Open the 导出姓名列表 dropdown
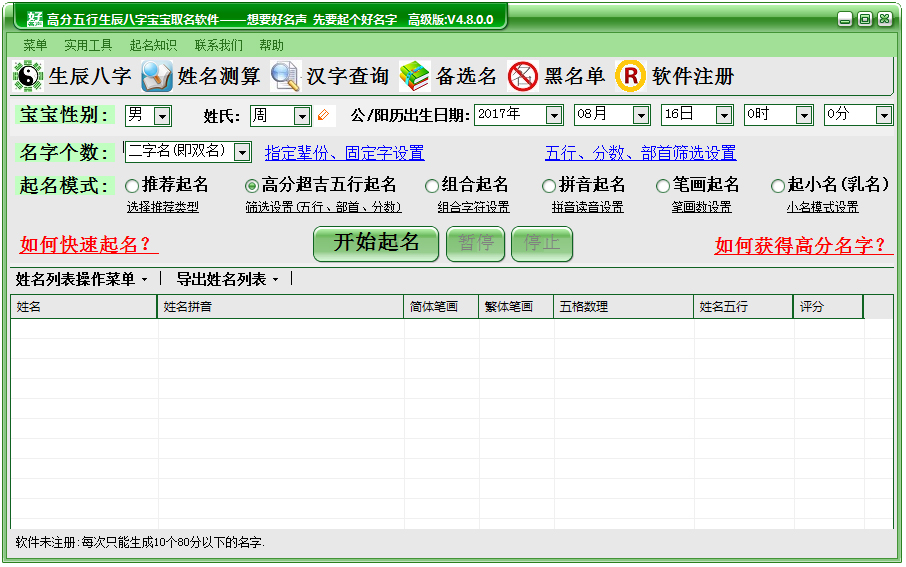This screenshot has width=906, height=567. click(228, 279)
